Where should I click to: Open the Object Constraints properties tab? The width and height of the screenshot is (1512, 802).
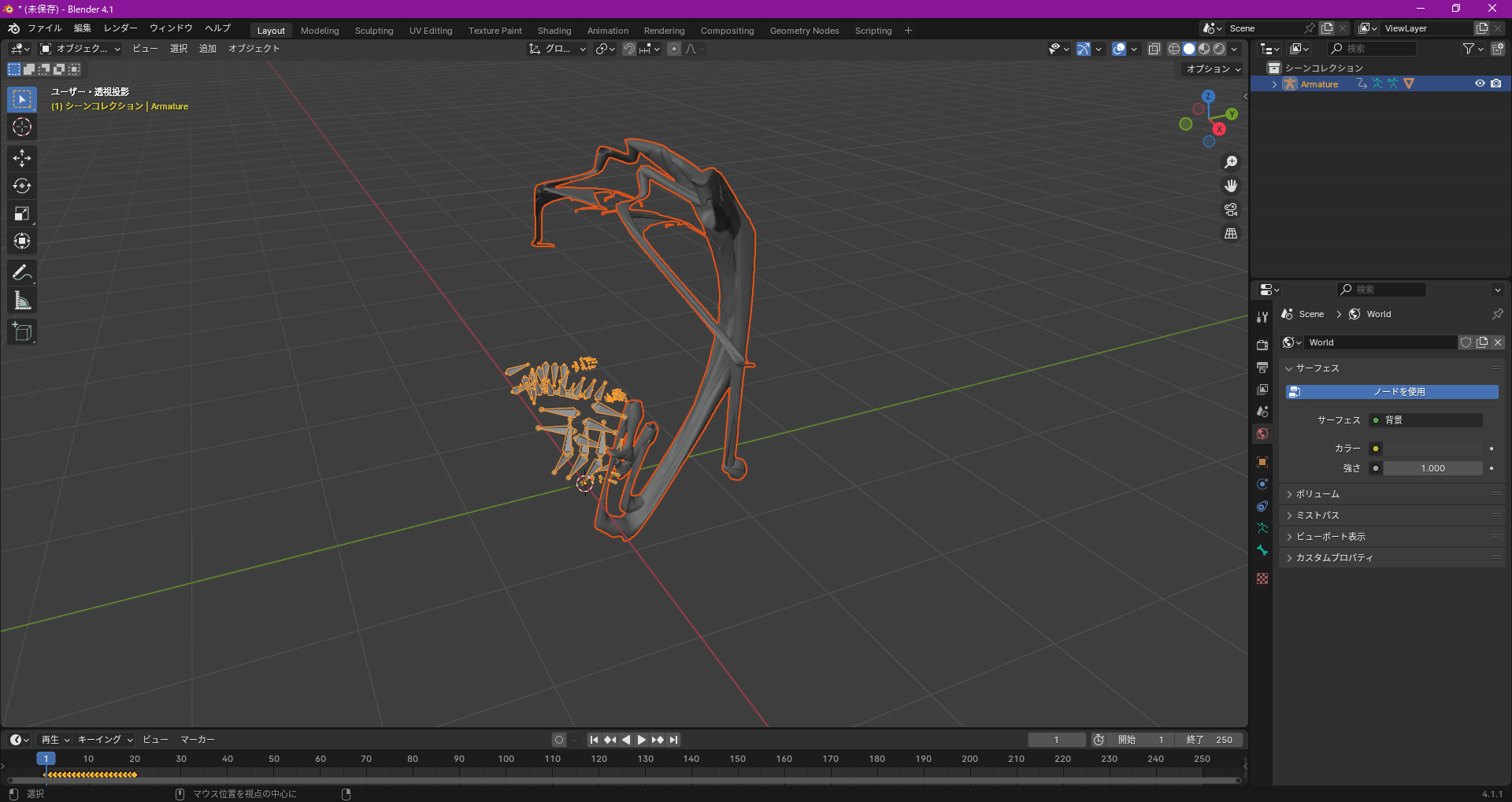pos(1262,506)
